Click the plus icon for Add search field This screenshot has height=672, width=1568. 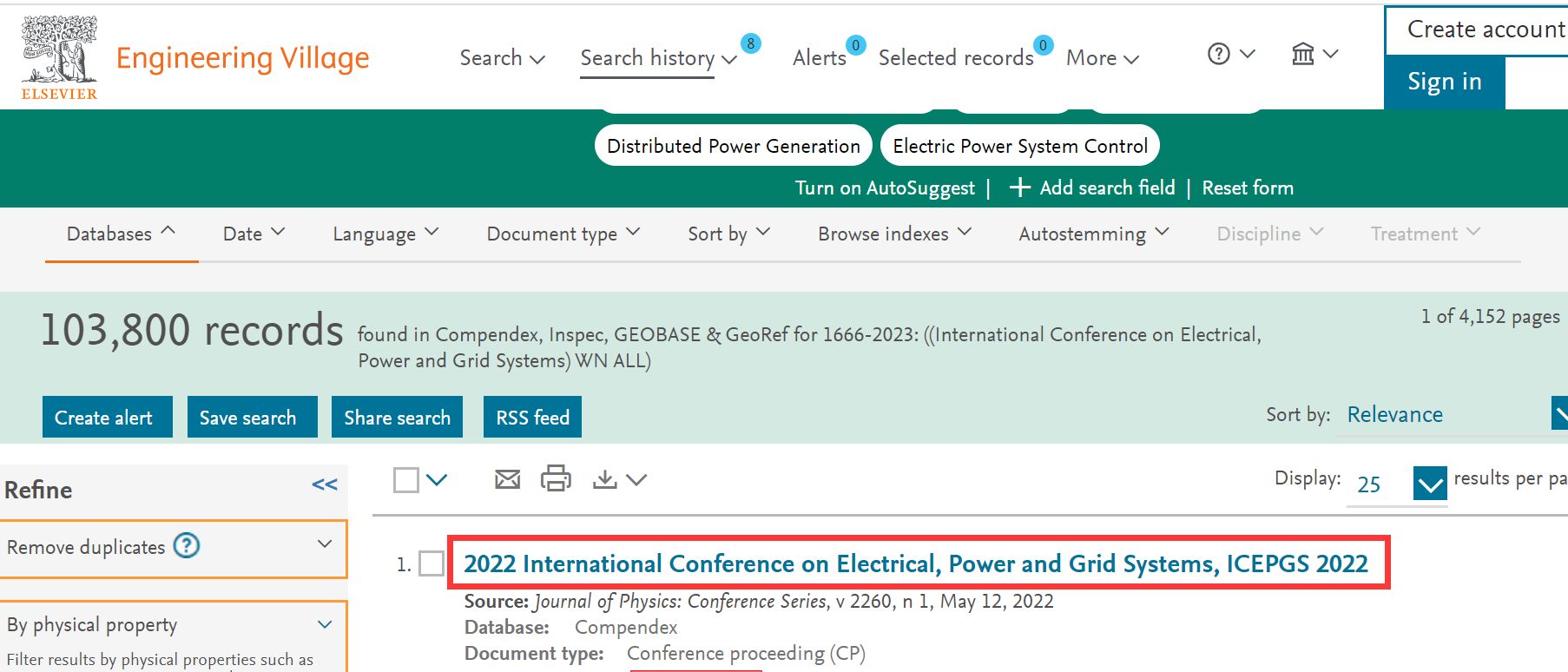tap(1020, 188)
